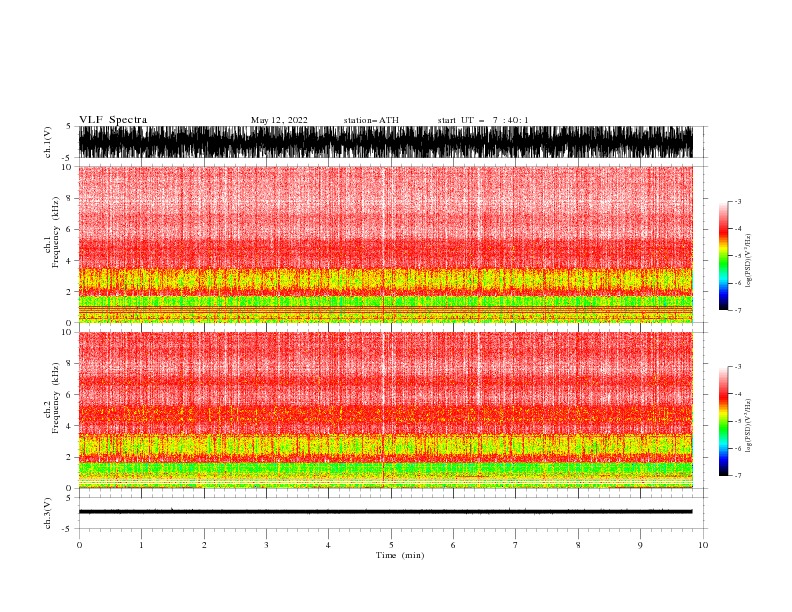Image resolution: width=792 pixels, height=612 pixels.
Task: Click the "ch.3(V)" waveform axis label
Action: coord(48,513)
